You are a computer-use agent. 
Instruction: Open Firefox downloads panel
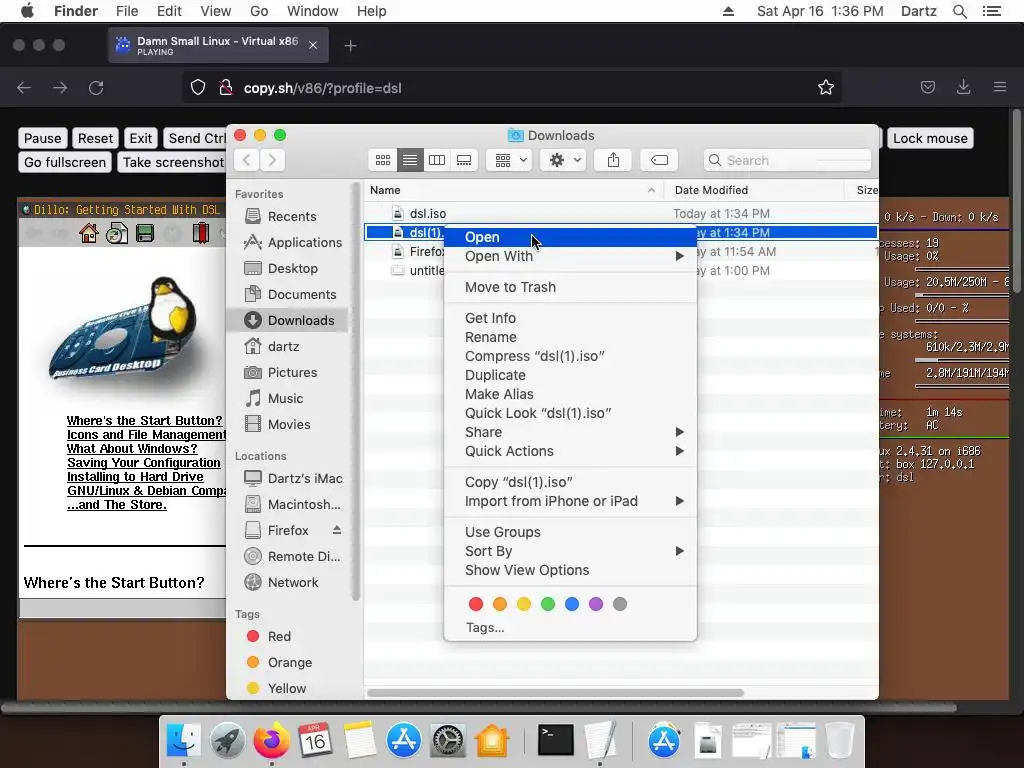(963, 87)
